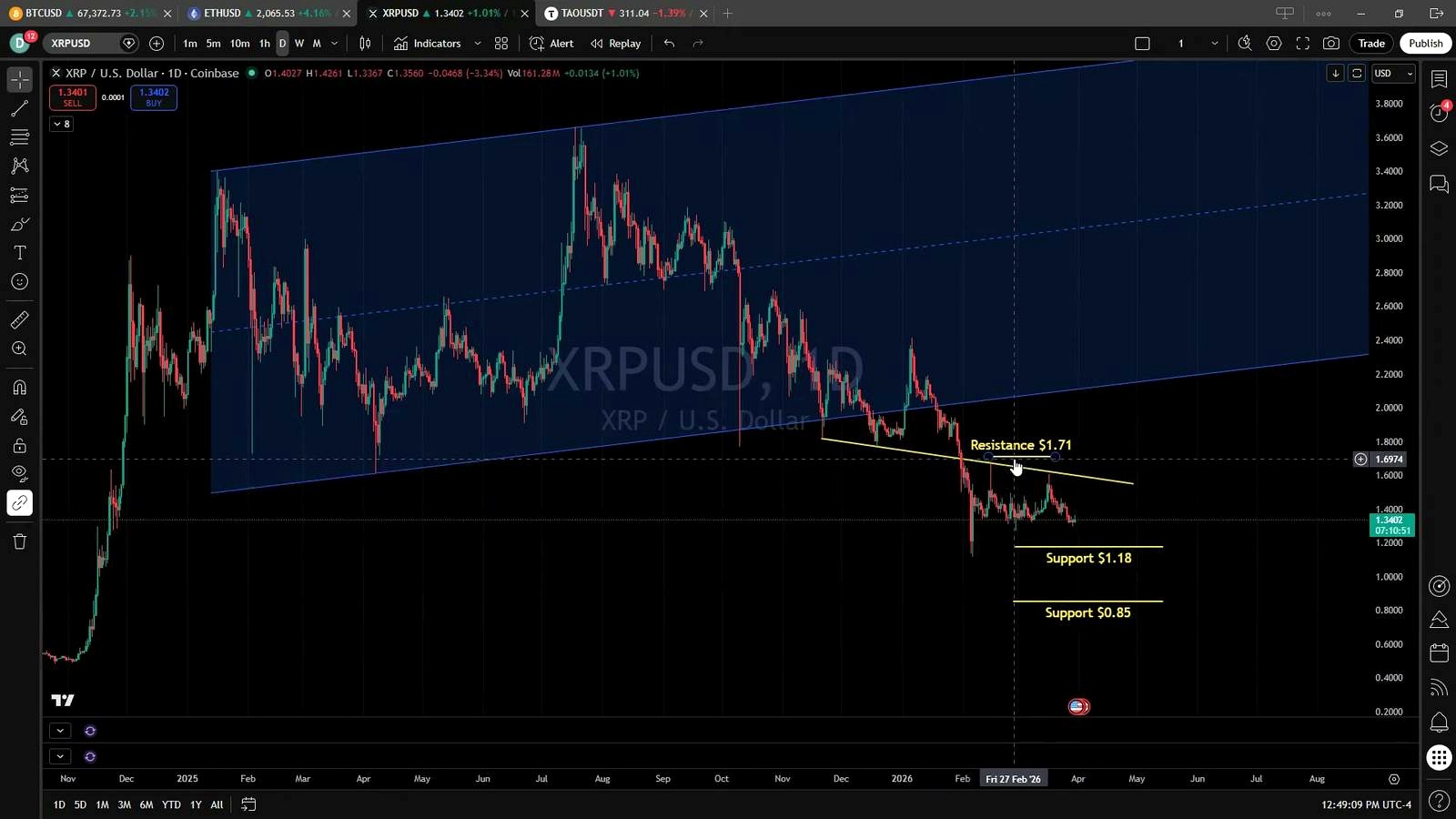1456x819 pixels.
Task: Collapse the indicator legend showing 8
Action: pyautogui.click(x=61, y=124)
